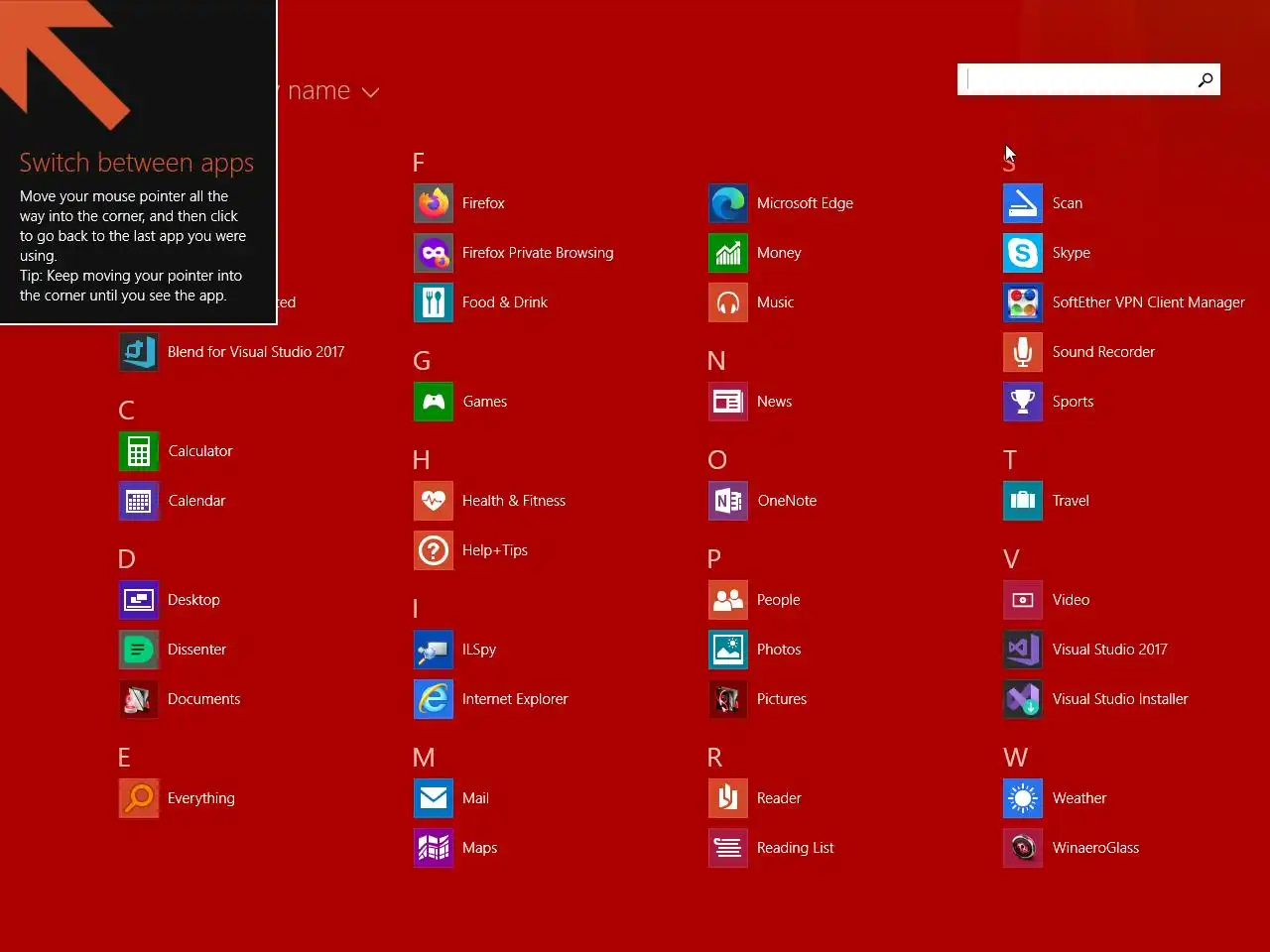
Task: Click the apps search input field
Action: [x=1076, y=79]
